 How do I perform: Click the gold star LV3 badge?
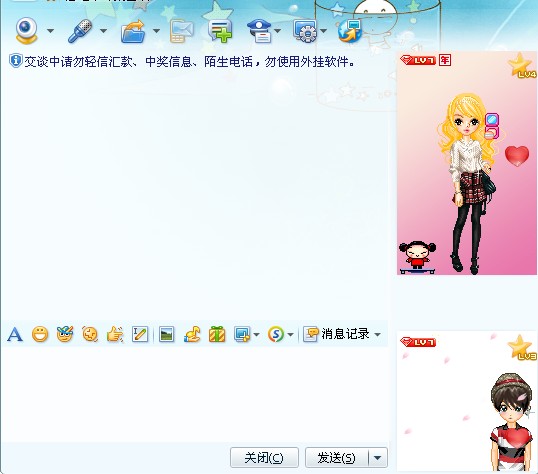point(522,347)
